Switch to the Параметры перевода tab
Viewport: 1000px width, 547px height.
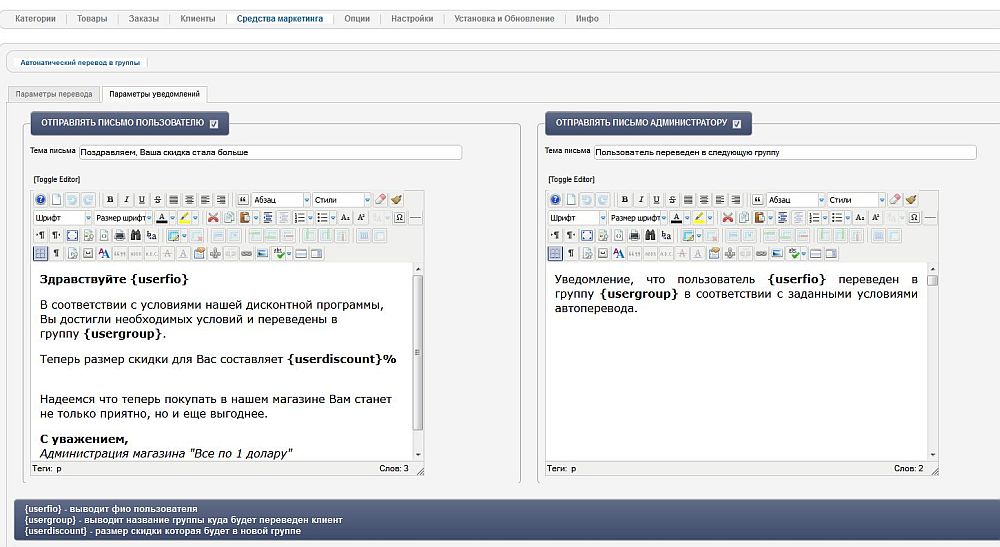pyautogui.click(x=54, y=94)
